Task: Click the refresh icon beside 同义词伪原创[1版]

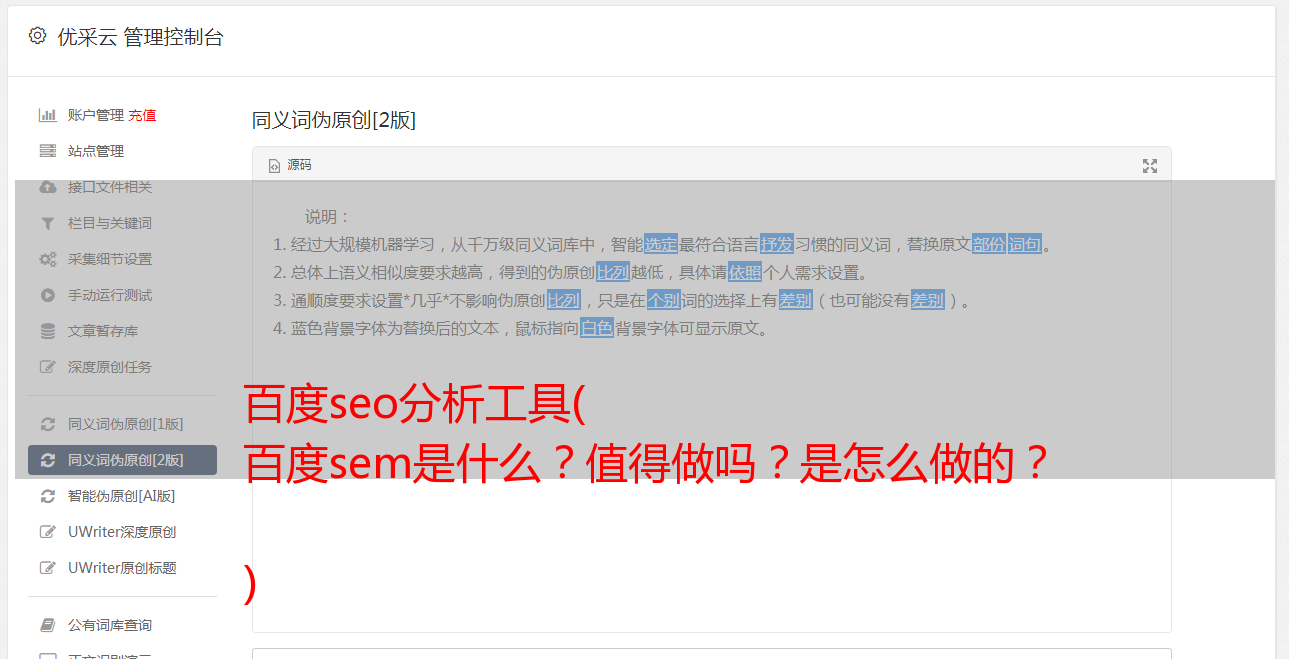Action: [x=47, y=424]
